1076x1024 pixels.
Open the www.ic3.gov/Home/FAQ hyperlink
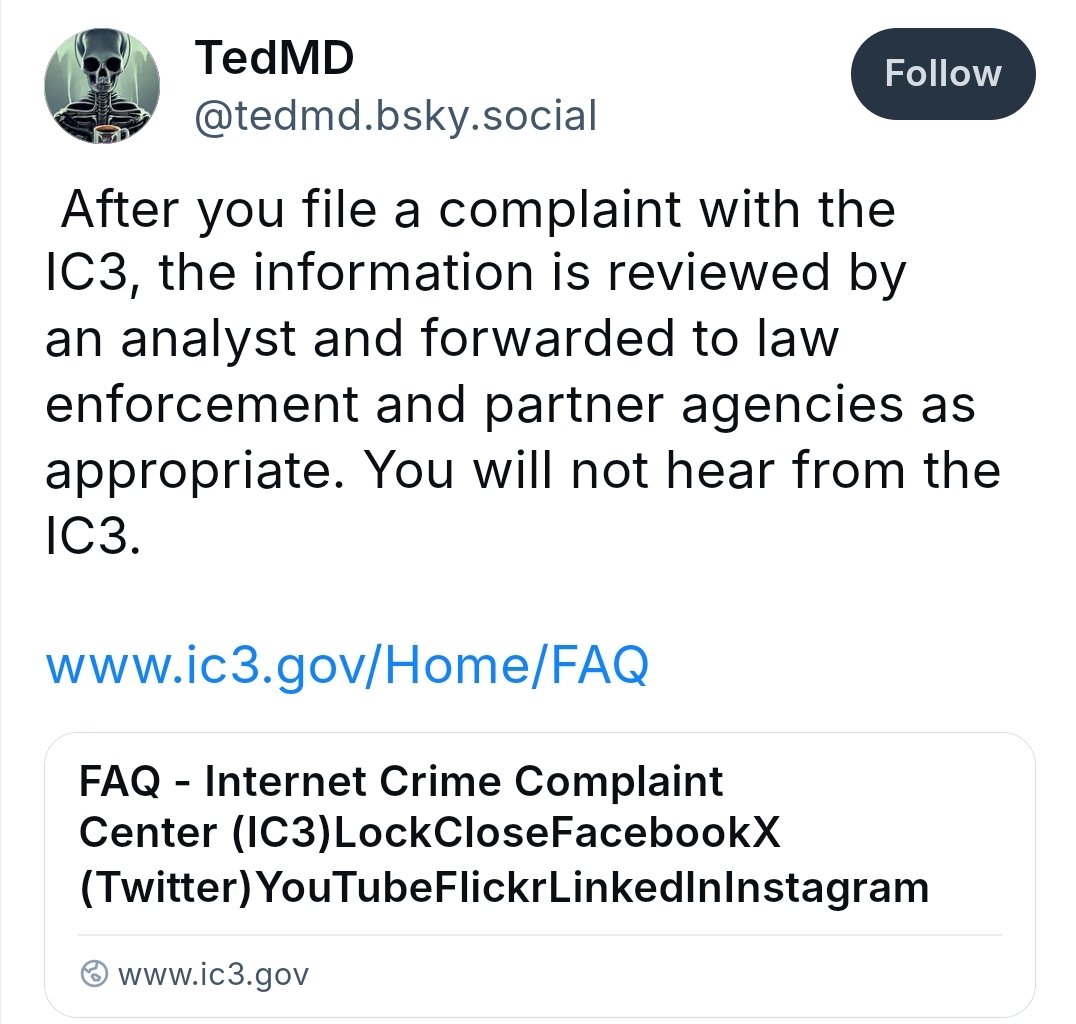347,664
